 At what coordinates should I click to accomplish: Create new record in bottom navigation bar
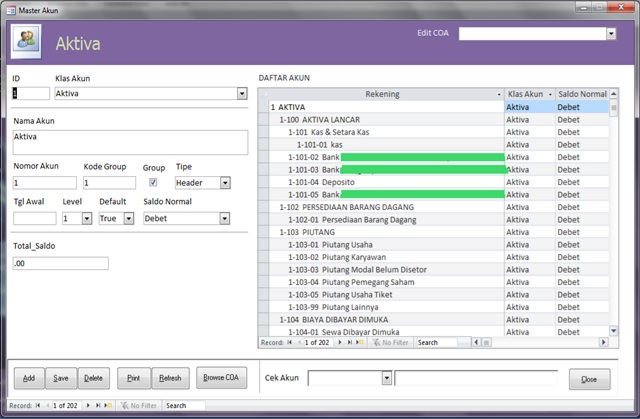coord(105,406)
